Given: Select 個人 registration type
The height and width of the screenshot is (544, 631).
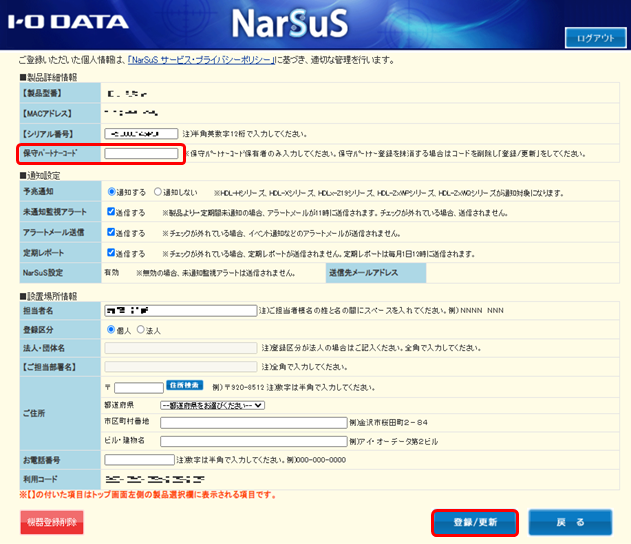Looking at the screenshot, I should 112,329.
